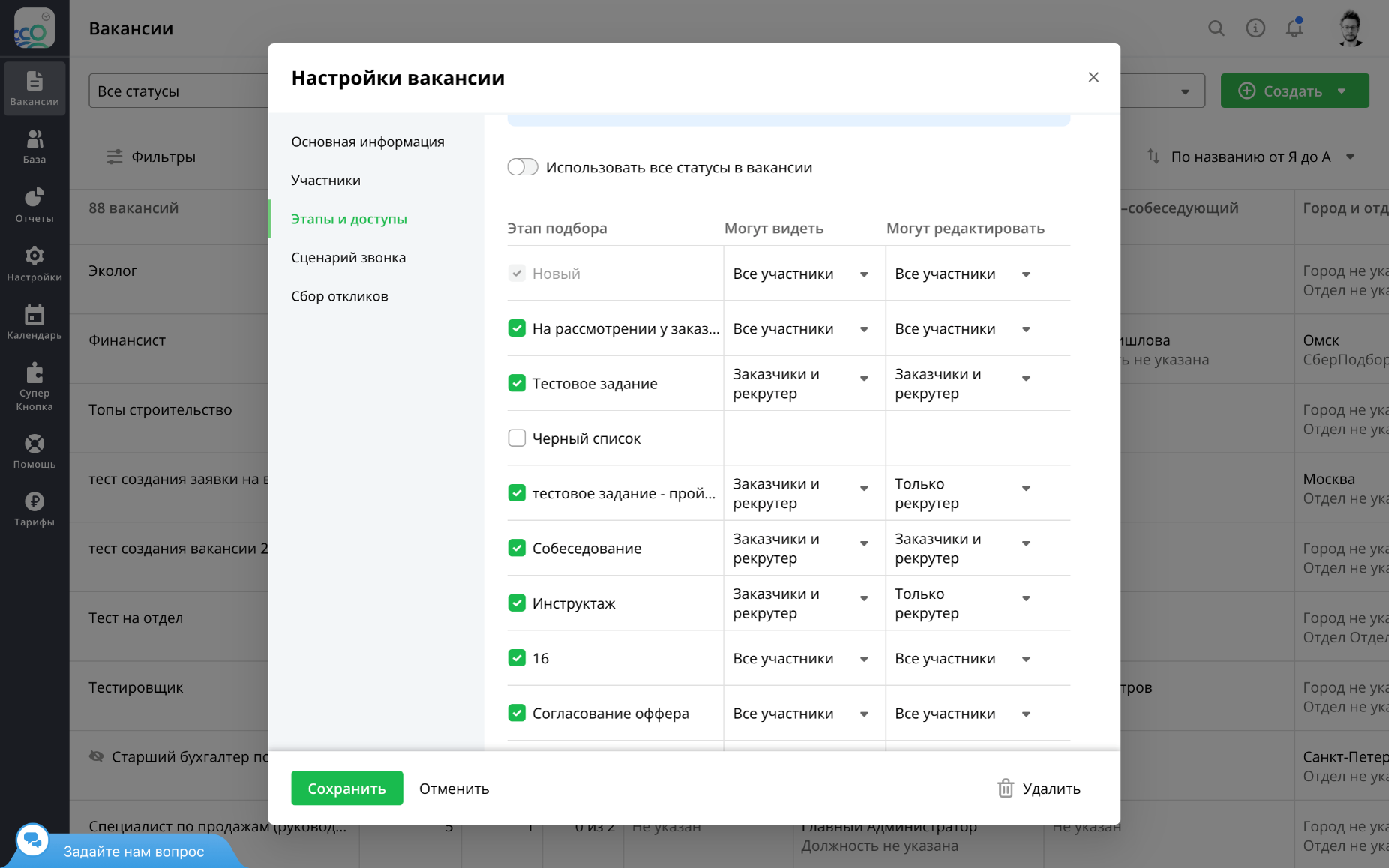This screenshot has width=1389, height=868.
Task: Enable the Черный список checkbox
Action: pos(517,438)
